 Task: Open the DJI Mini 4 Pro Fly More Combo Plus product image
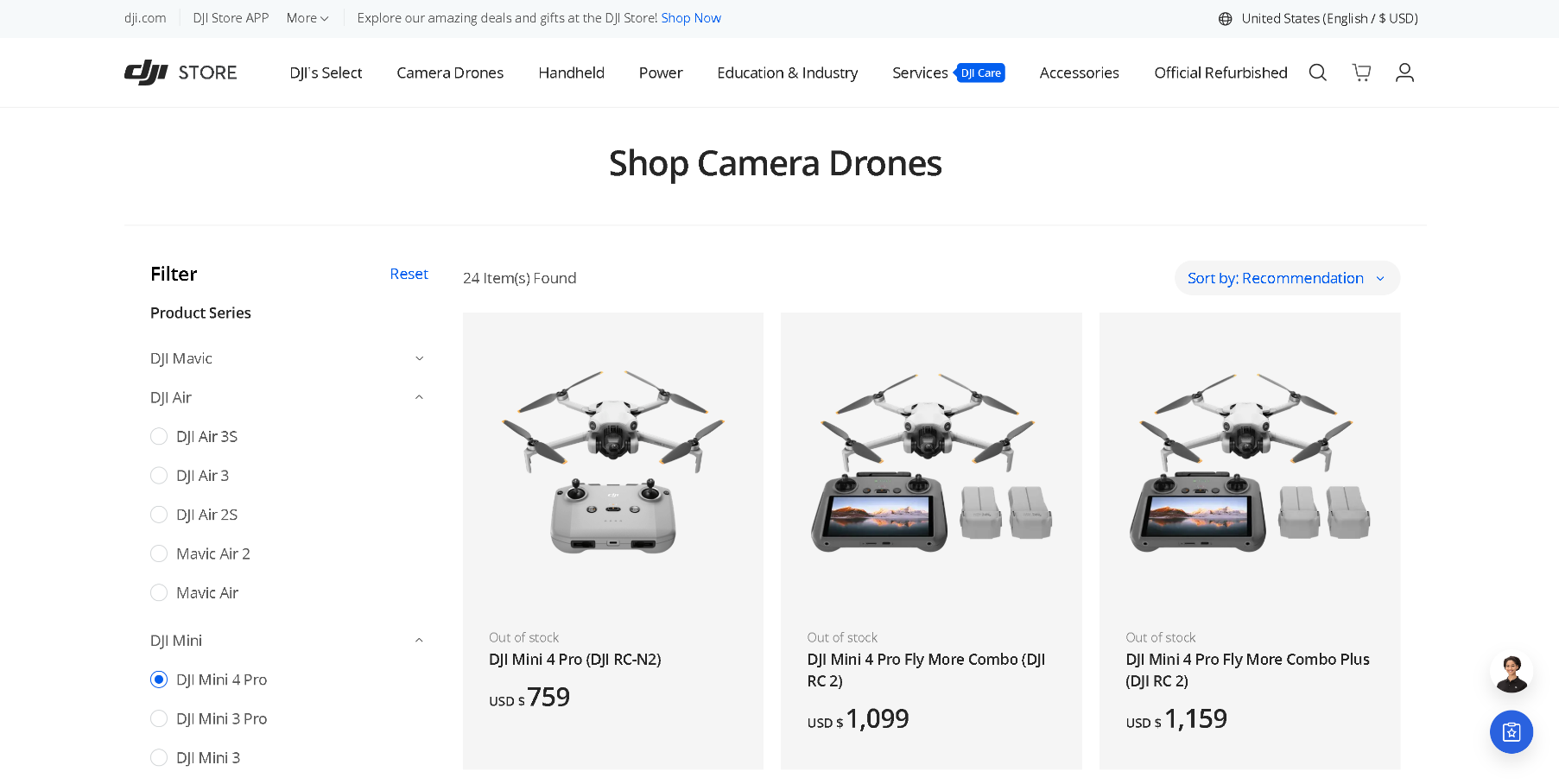pos(1249,458)
